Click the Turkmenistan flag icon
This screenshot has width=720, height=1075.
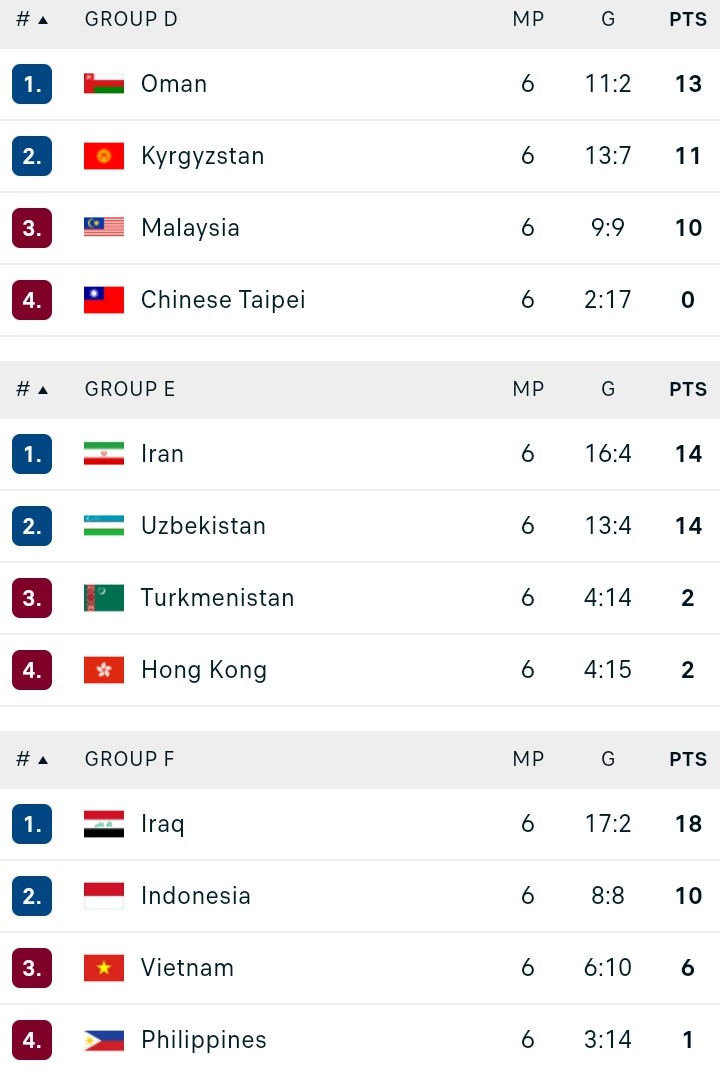tap(104, 598)
